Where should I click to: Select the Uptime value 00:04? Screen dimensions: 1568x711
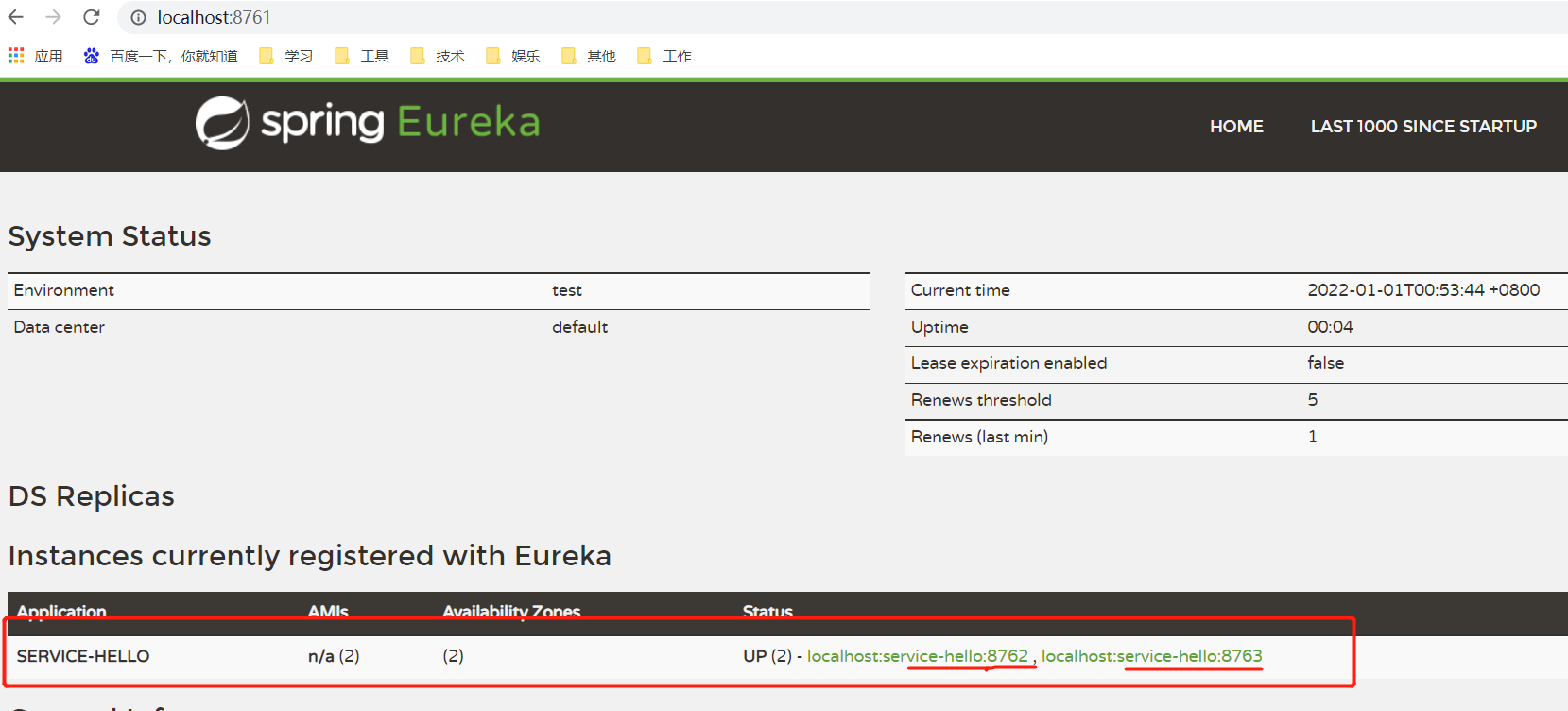tap(1330, 327)
